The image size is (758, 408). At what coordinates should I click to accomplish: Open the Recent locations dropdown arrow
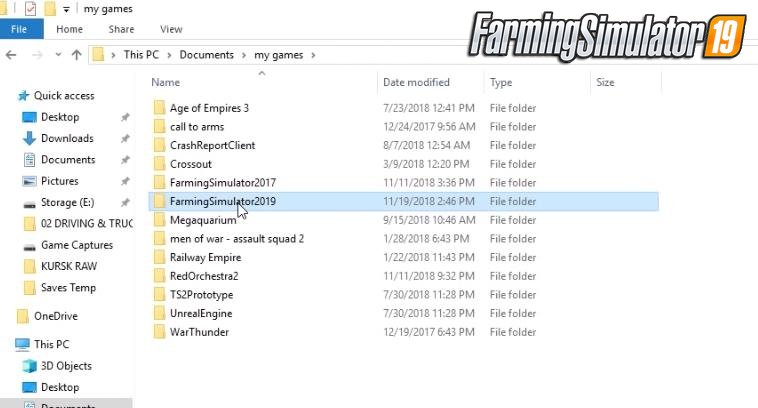pos(58,55)
